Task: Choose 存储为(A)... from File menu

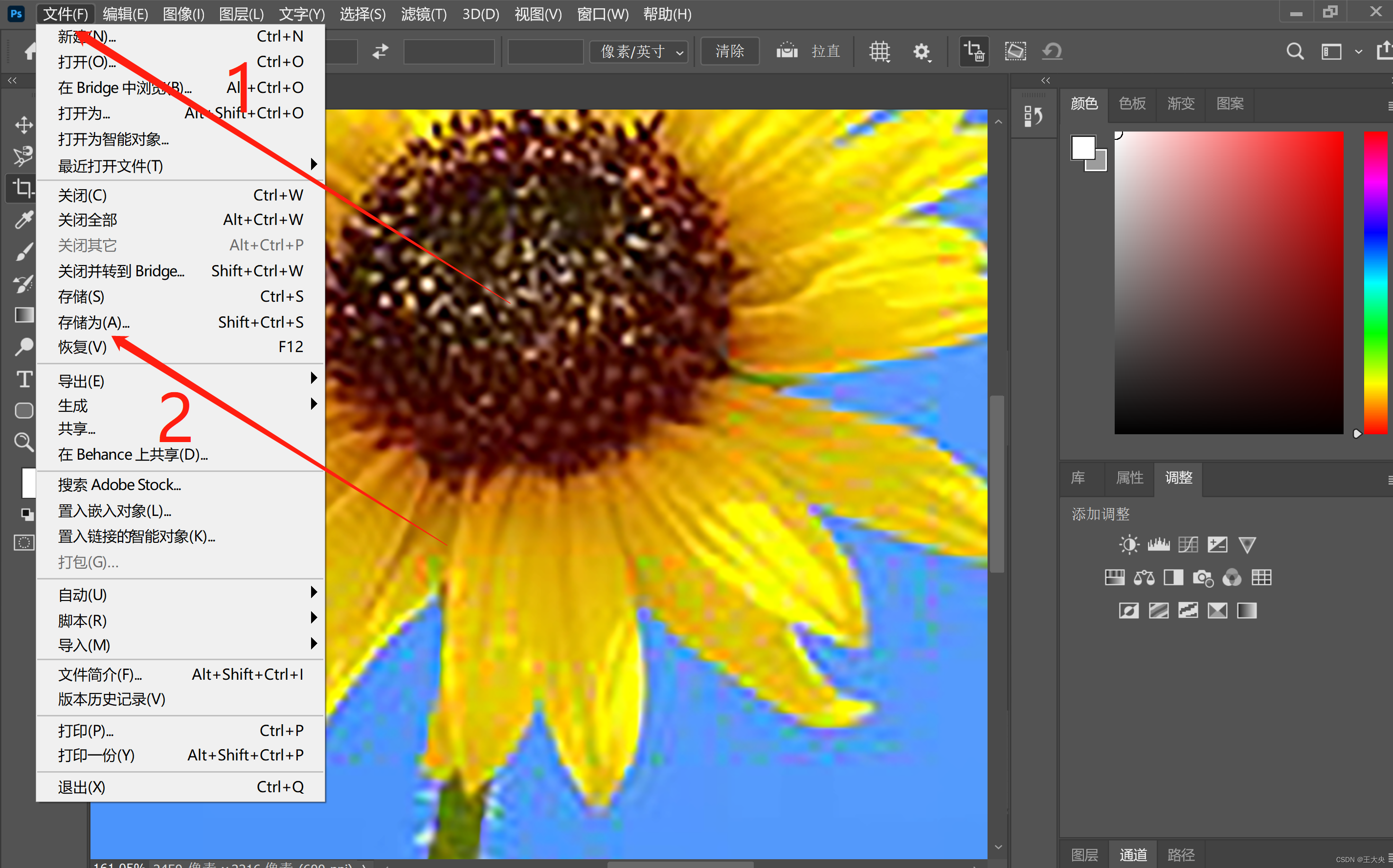Action: click(x=94, y=322)
